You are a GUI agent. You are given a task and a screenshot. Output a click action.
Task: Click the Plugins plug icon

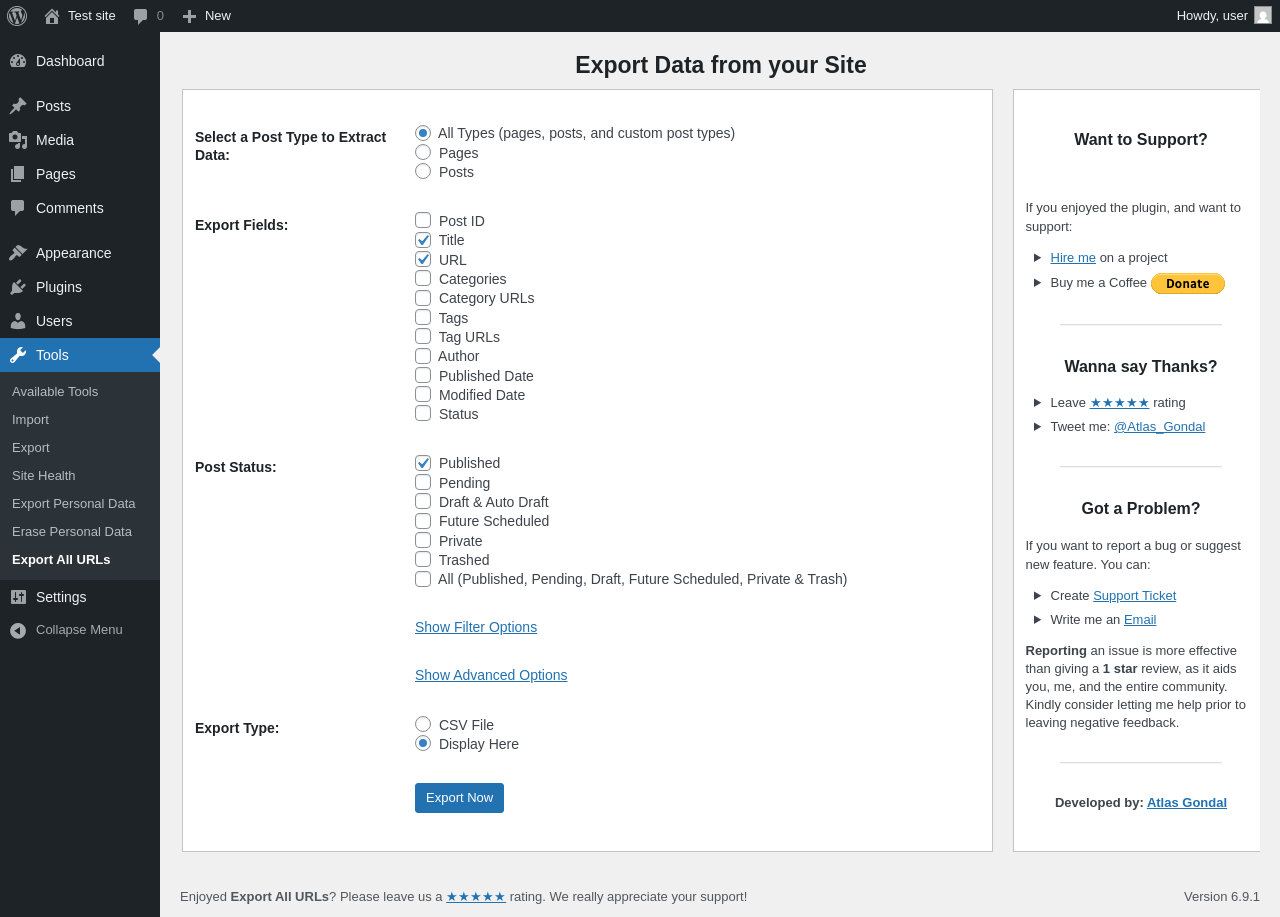(x=18, y=287)
